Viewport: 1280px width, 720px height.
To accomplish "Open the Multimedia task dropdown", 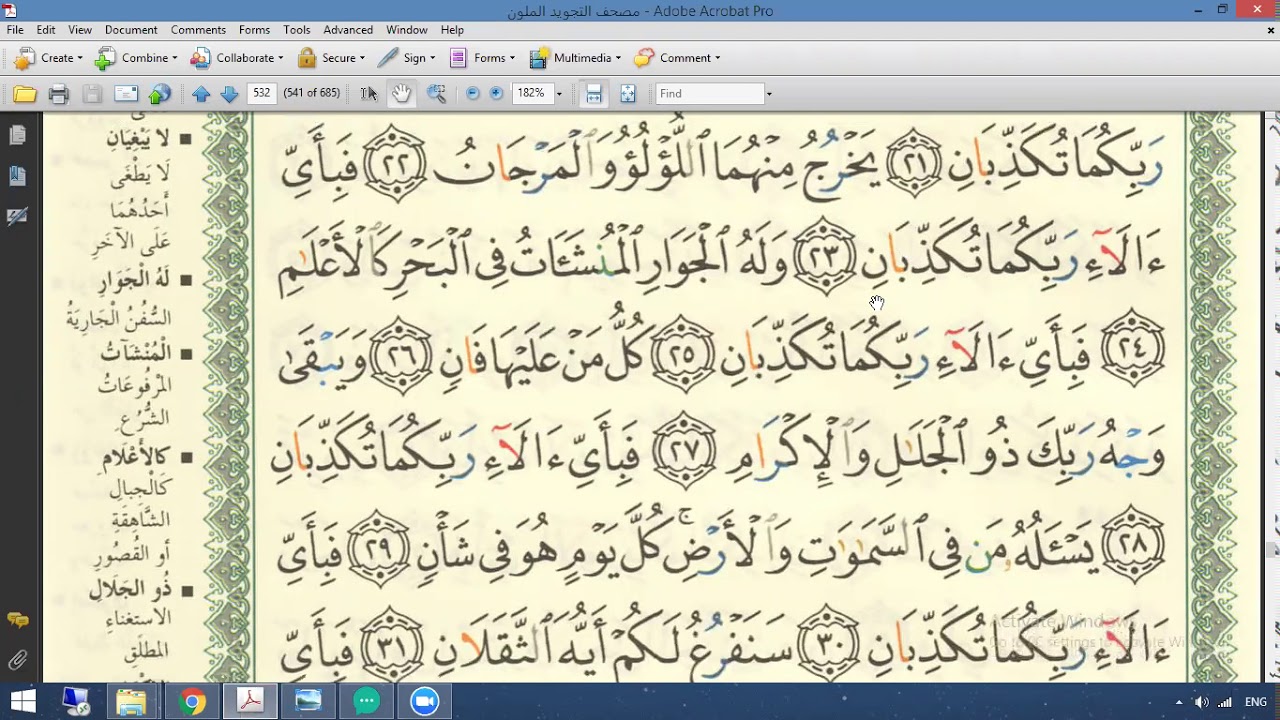I will [x=575, y=58].
